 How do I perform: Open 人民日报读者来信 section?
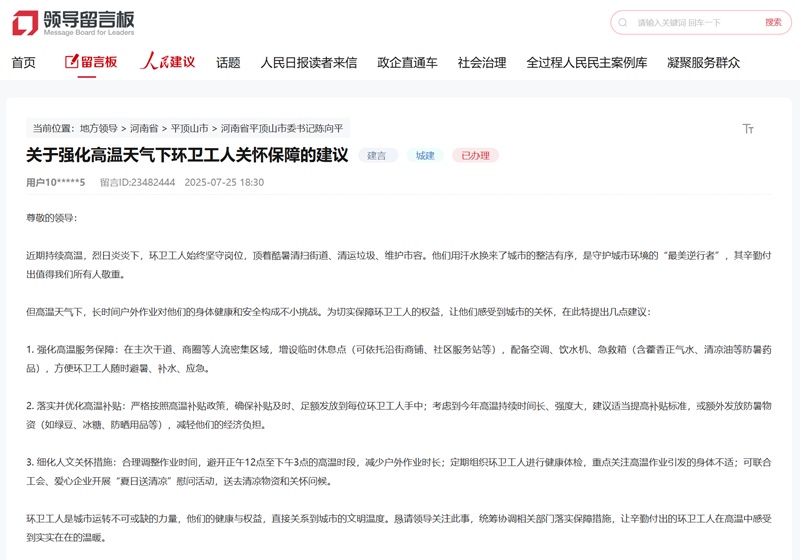[308, 62]
